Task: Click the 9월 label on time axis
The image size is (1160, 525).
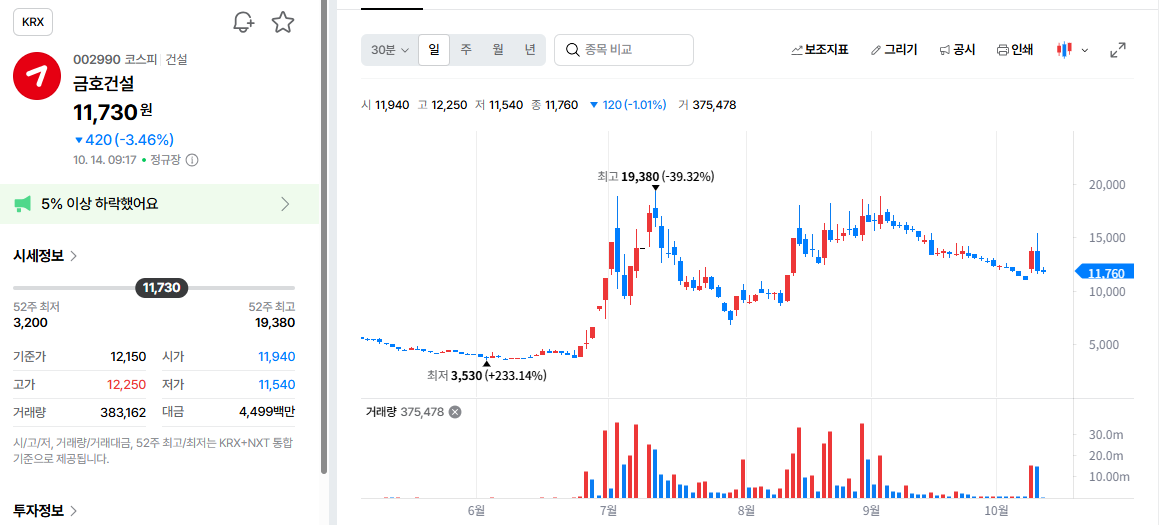Action: pyautogui.click(x=871, y=510)
